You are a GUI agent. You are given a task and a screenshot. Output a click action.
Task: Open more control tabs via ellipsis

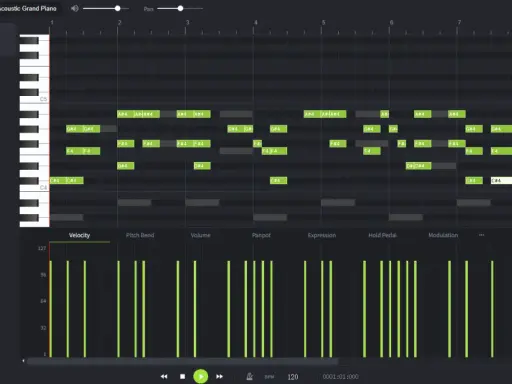click(x=481, y=235)
